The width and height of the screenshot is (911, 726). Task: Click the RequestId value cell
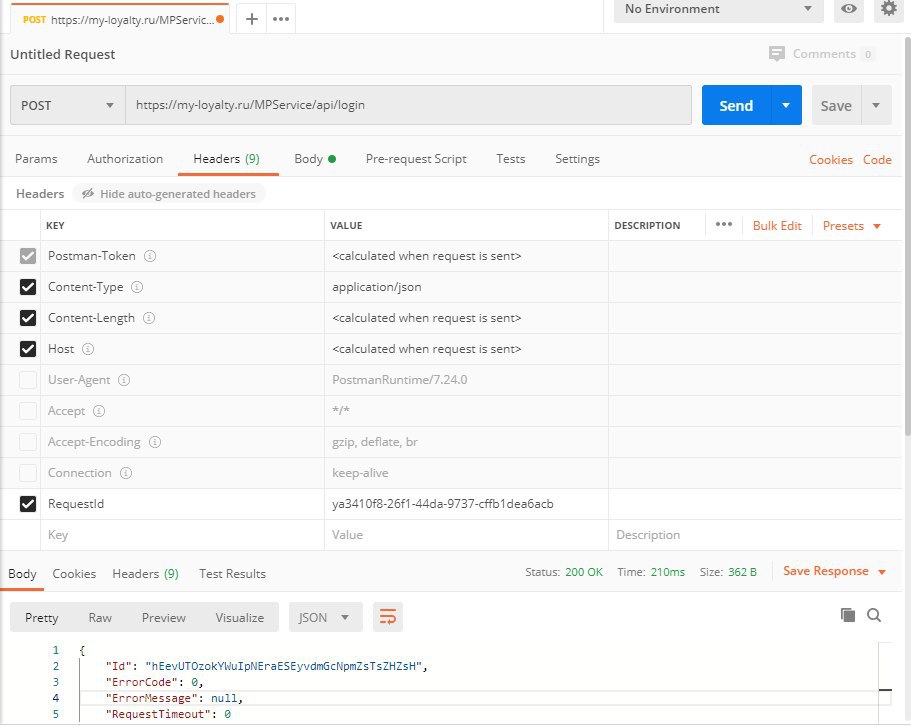pos(467,504)
